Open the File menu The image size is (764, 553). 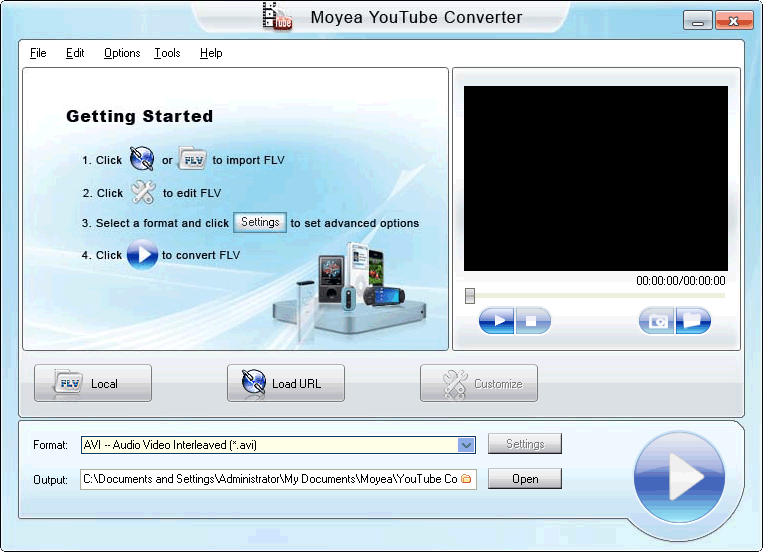(x=38, y=53)
